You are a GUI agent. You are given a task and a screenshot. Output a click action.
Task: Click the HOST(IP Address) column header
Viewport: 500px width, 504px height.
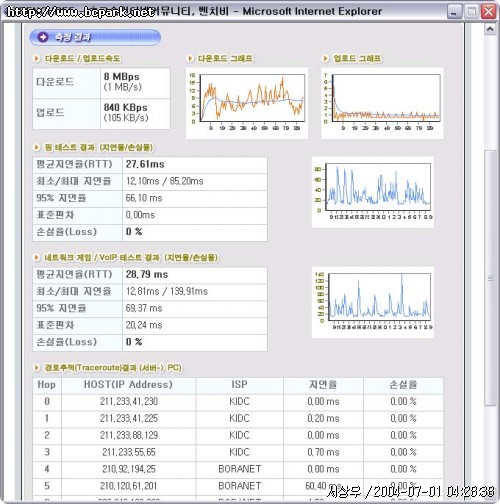(128, 385)
